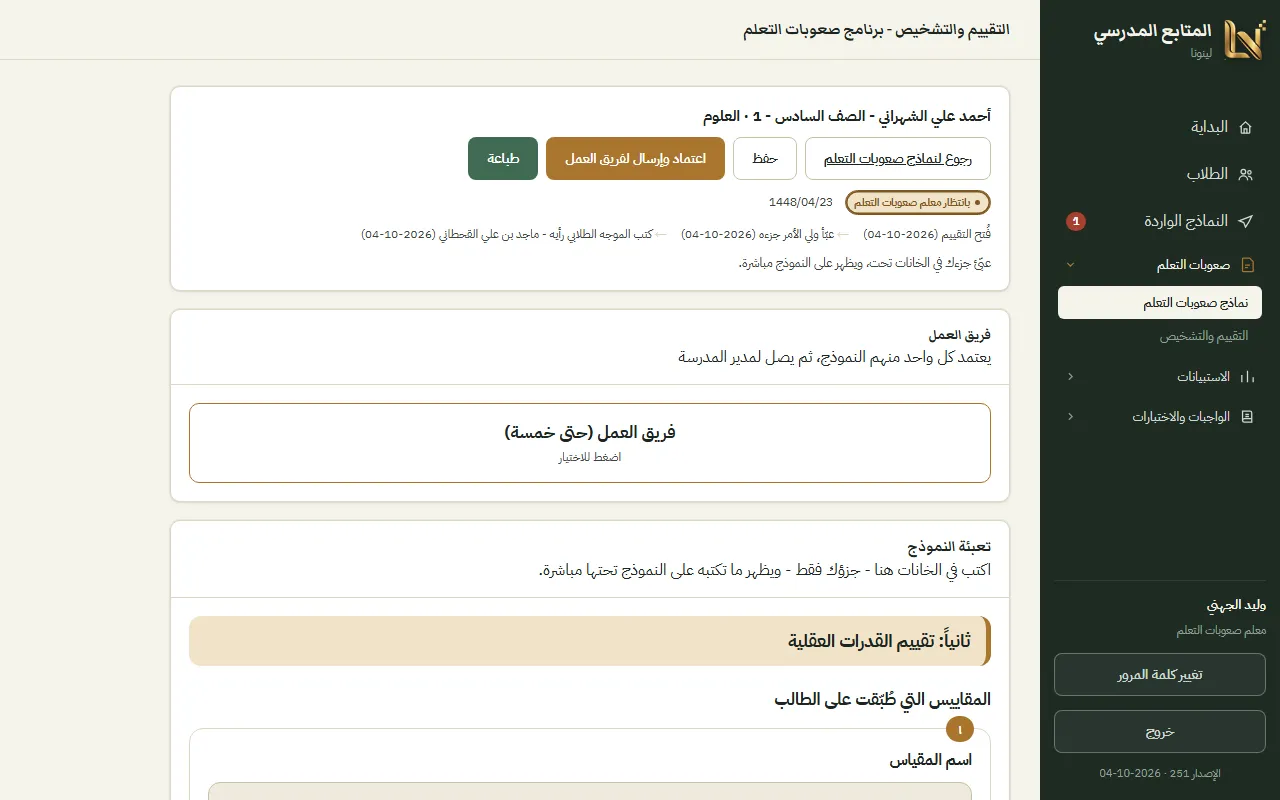Image resolution: width=1280 pixels, height=800 pixels.
Task: Expand the الاستبيانات sidebar section
Action: tap(1160, 377)
